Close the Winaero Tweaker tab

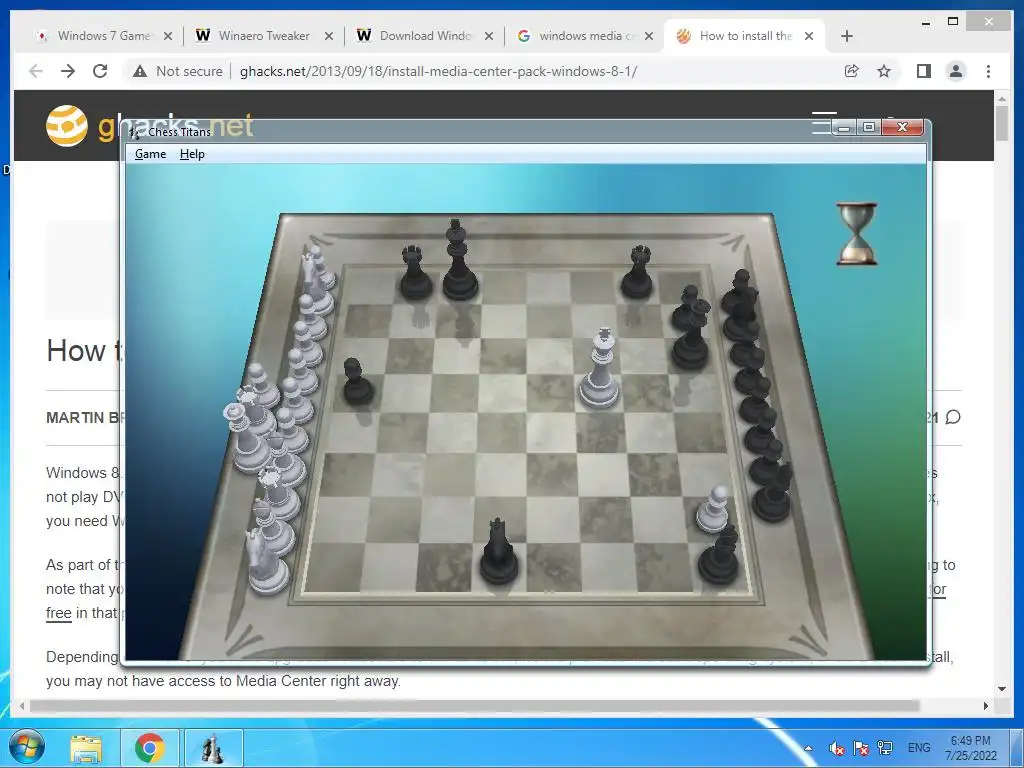329,36
